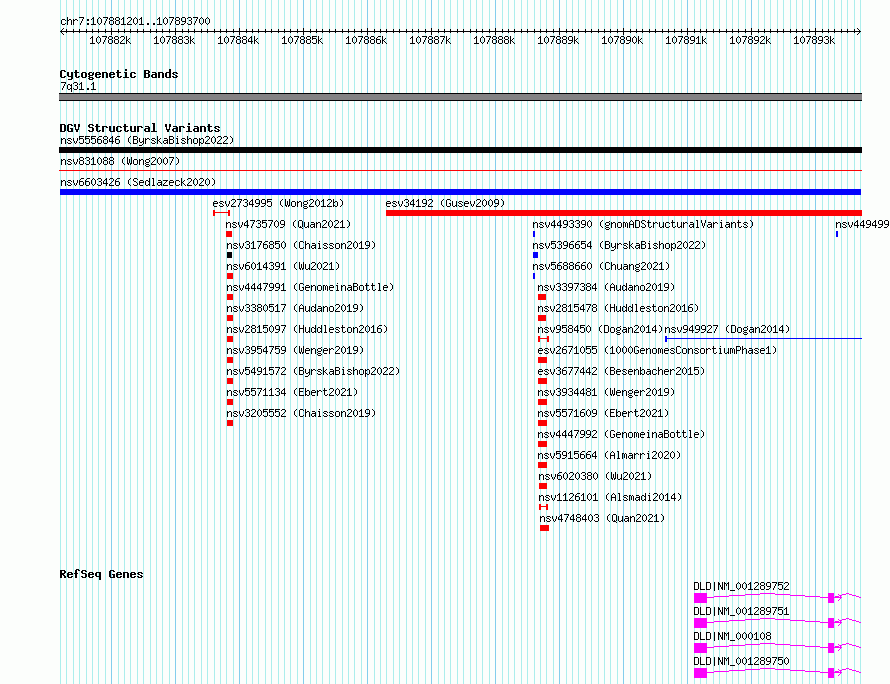Click the Cytogenetic Bands track title

(119, 74)
